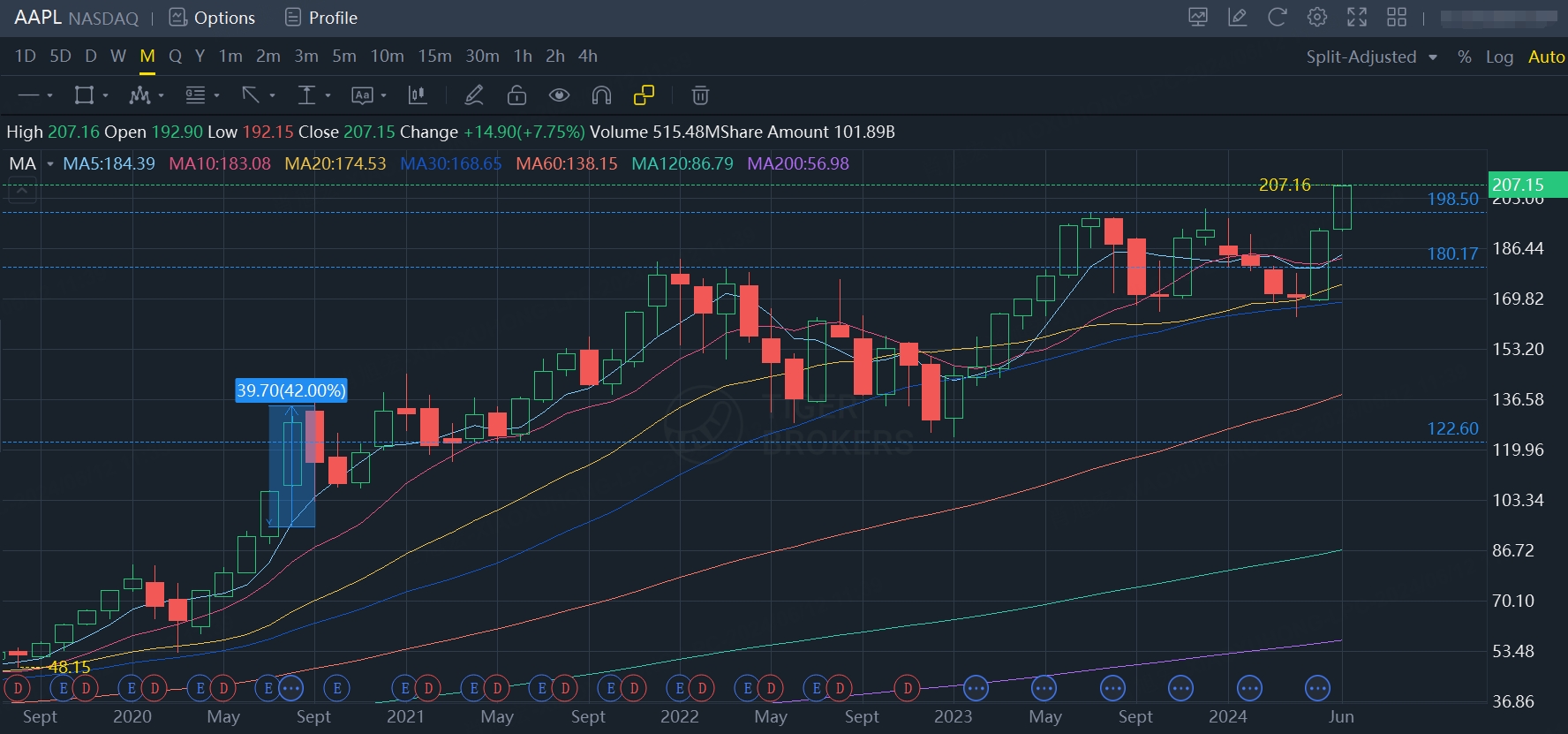Click the MA60:138.15 legend value
This screenshot has height=734, width=1568.
567,163
